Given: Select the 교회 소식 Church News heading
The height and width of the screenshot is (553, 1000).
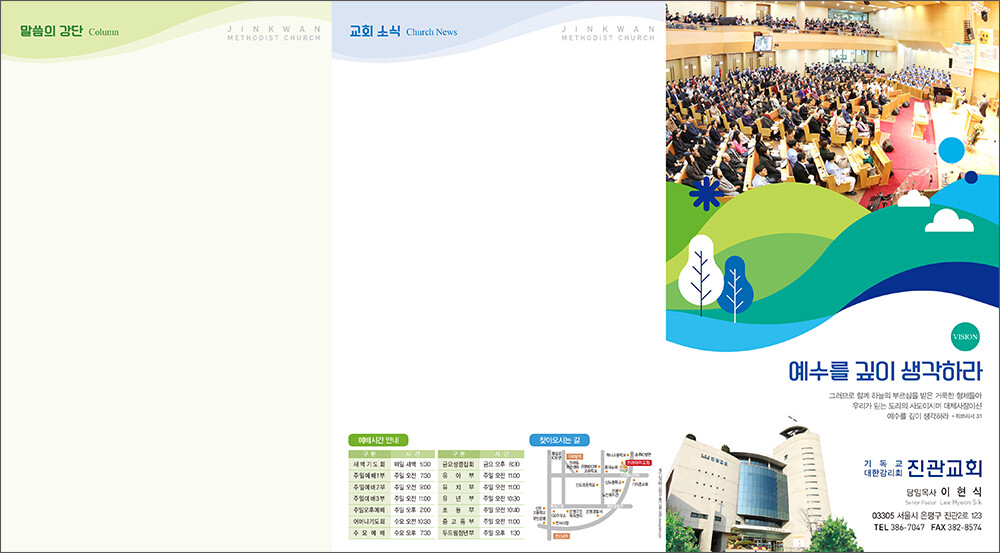Looking at the screenshot, I should pos(403,31).
